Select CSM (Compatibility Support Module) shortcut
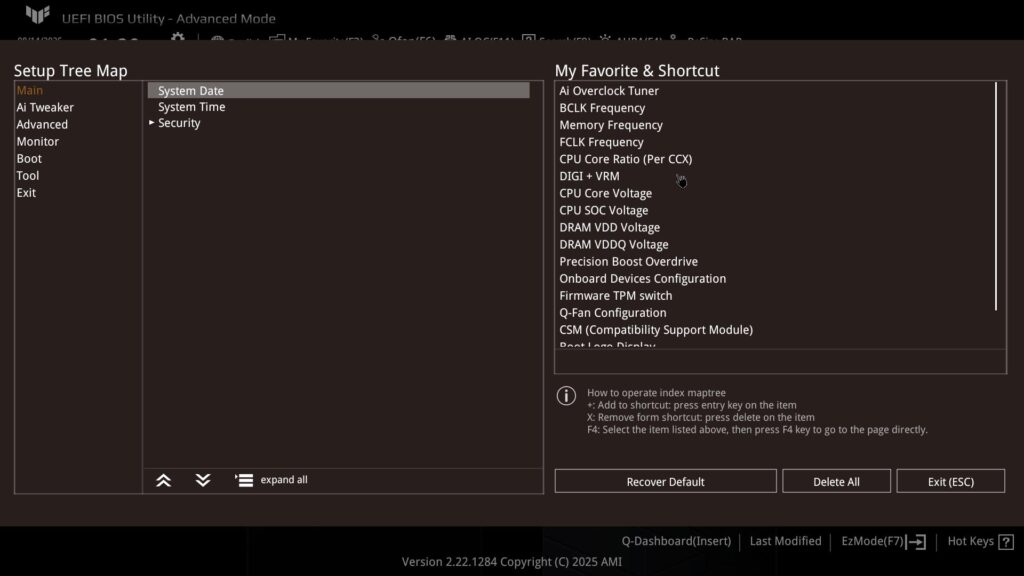 [x=656, y=330]
